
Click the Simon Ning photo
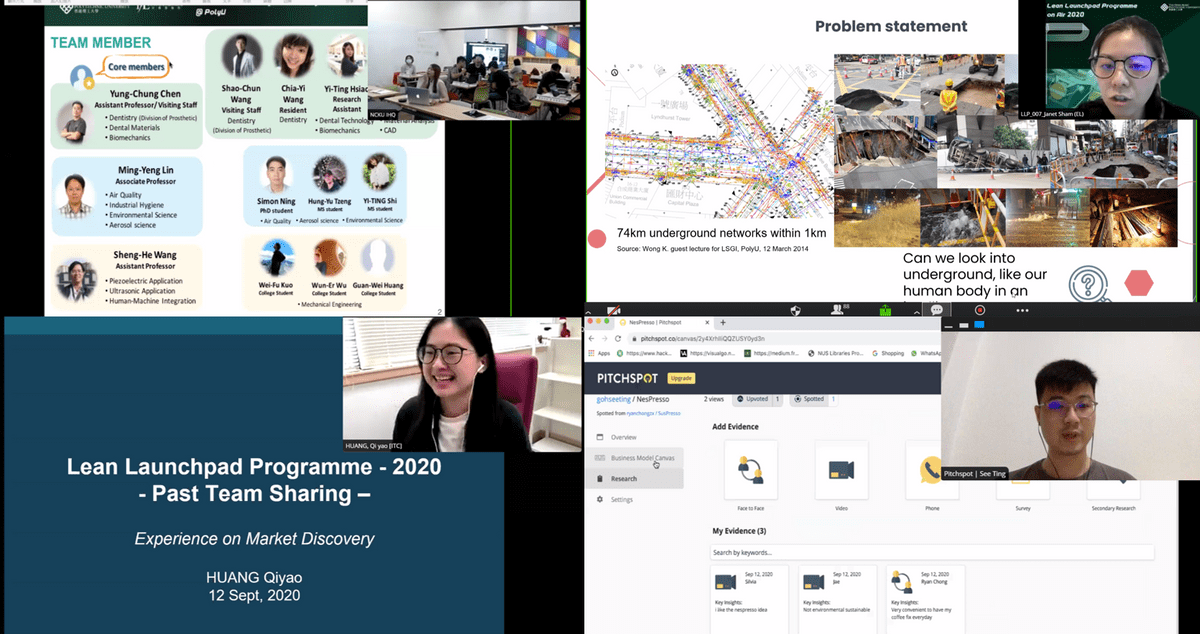(274, 173)
